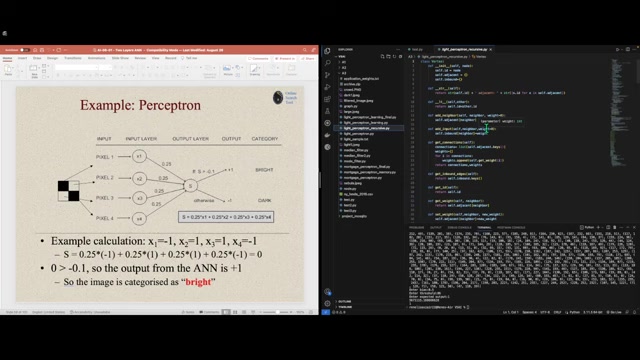This screenshot has width=640, height=360.
Task: Open the Extensions view in the activity bar
Action: tap(327, 99)
